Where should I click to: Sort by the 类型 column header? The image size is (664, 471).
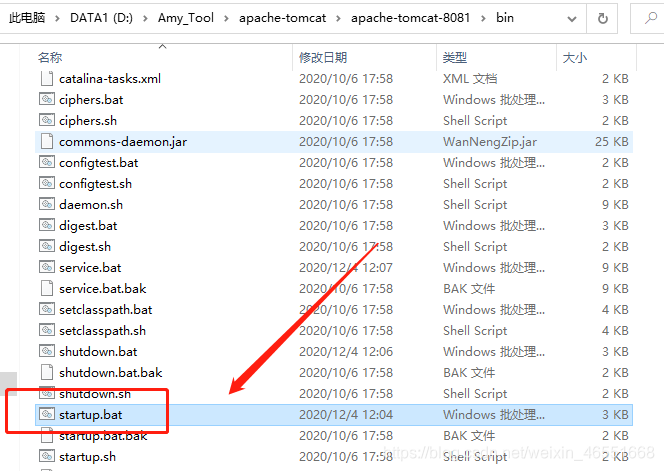[454, 57]
